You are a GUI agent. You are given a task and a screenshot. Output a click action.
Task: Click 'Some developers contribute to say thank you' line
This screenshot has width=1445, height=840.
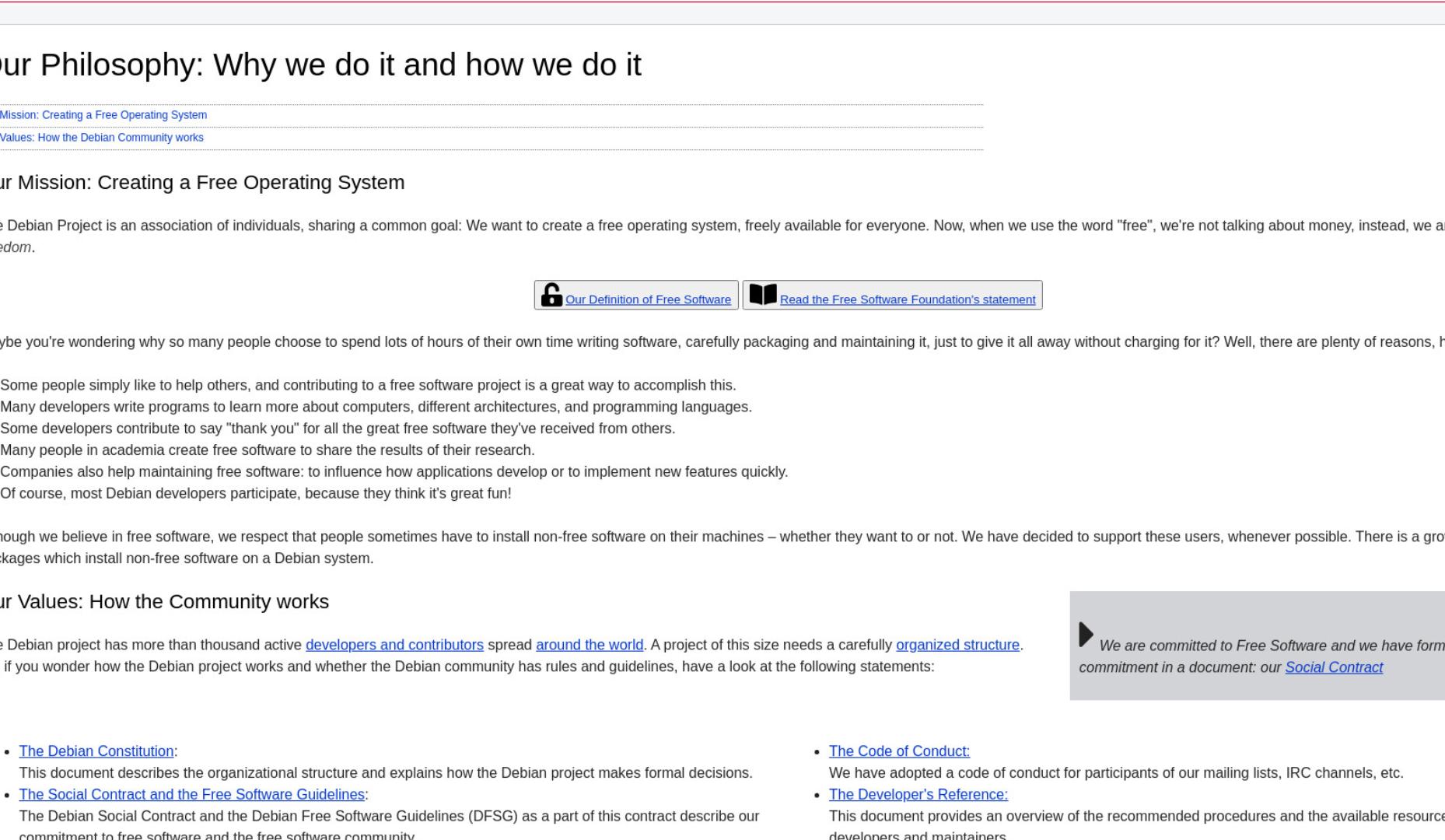[x=338, y=429]
